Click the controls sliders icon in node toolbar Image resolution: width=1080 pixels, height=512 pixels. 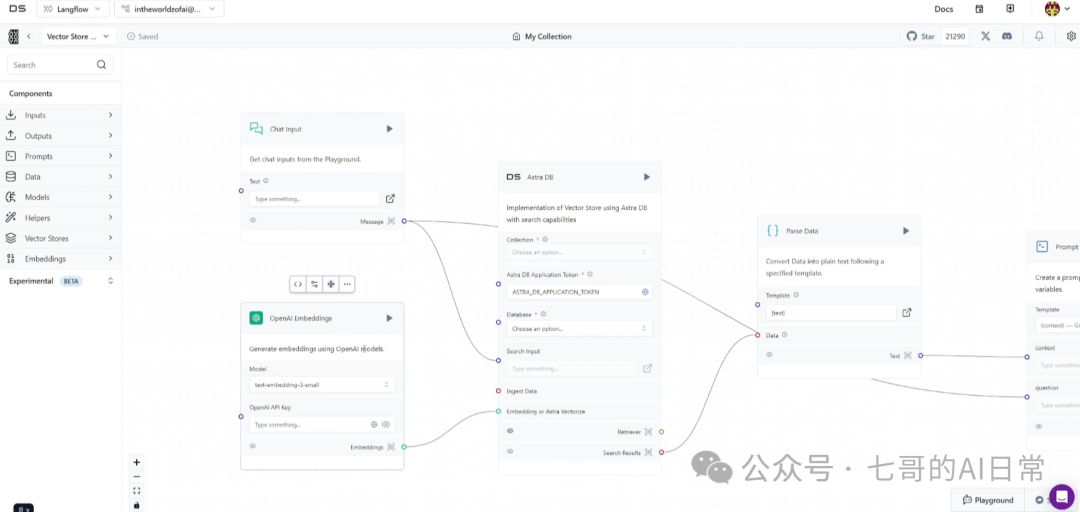314,284
